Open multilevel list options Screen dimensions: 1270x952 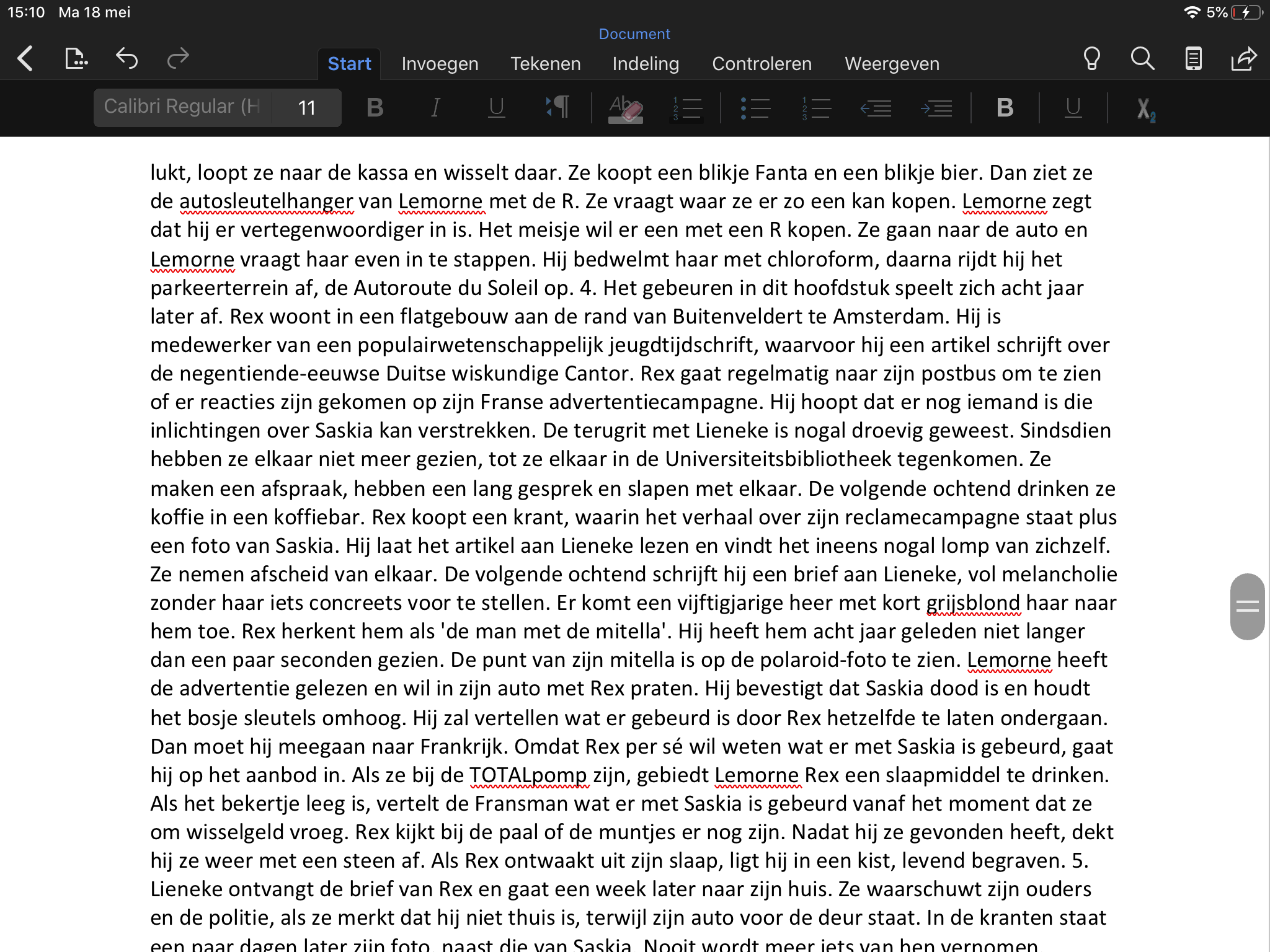686,109
